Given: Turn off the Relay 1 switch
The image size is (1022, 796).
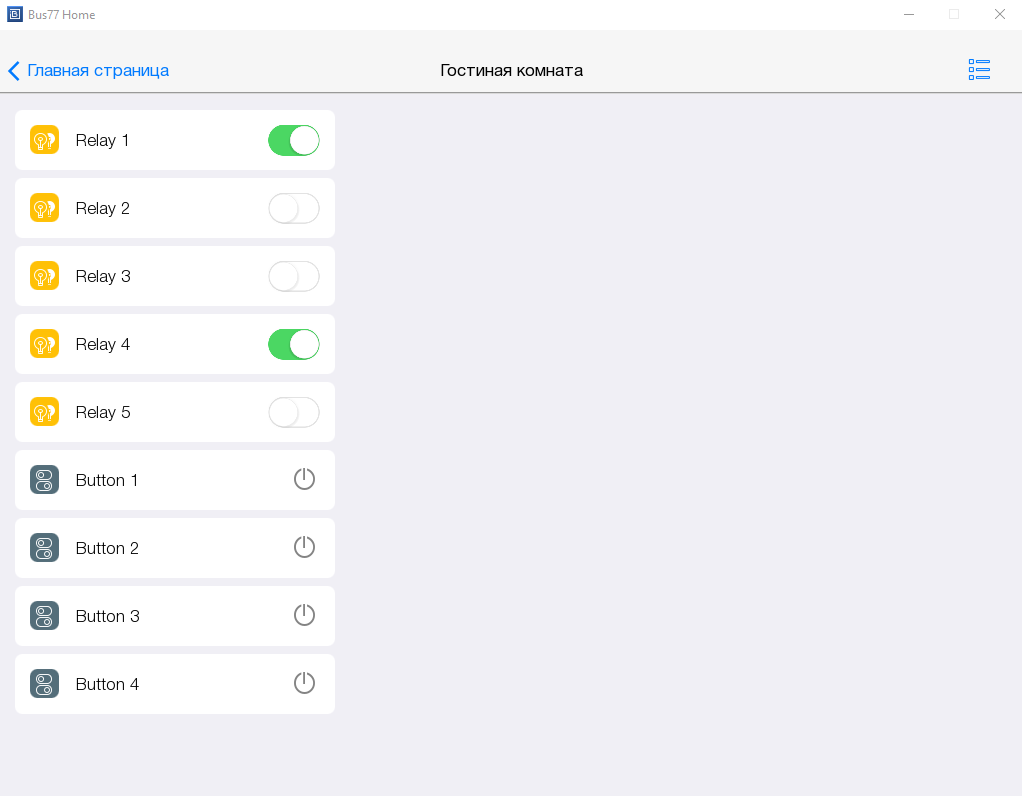Looking at the screenshot, I should pos(294,140).
